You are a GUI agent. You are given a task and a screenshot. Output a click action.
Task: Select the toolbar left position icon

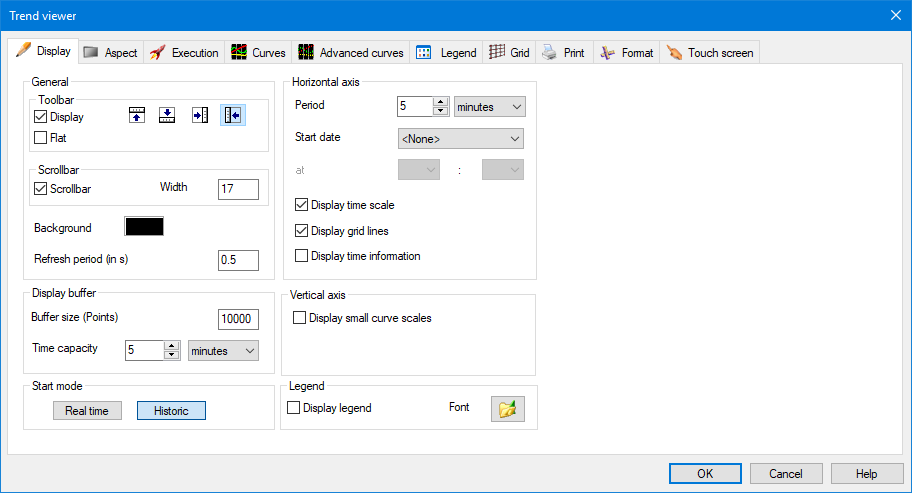232,115
